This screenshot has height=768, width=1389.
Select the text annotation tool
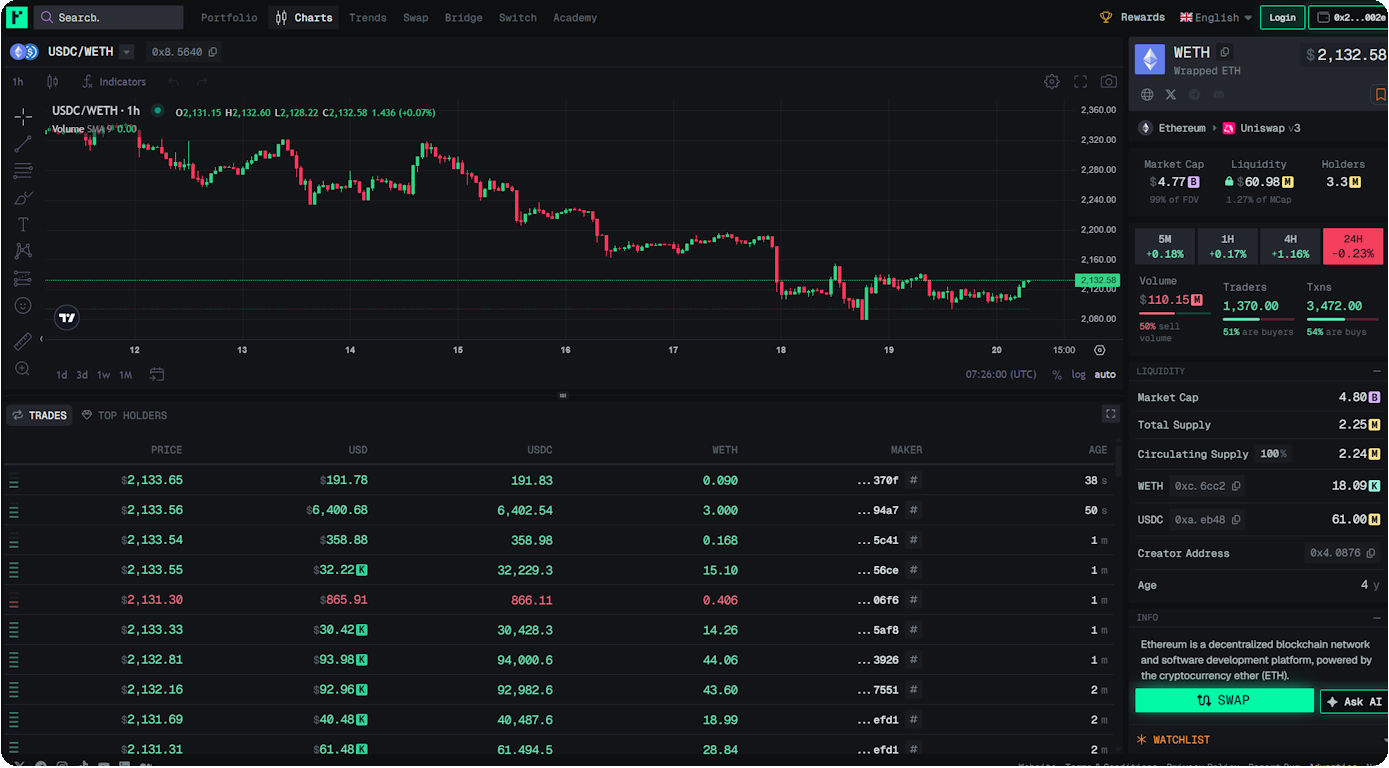(x=22, y=225)
